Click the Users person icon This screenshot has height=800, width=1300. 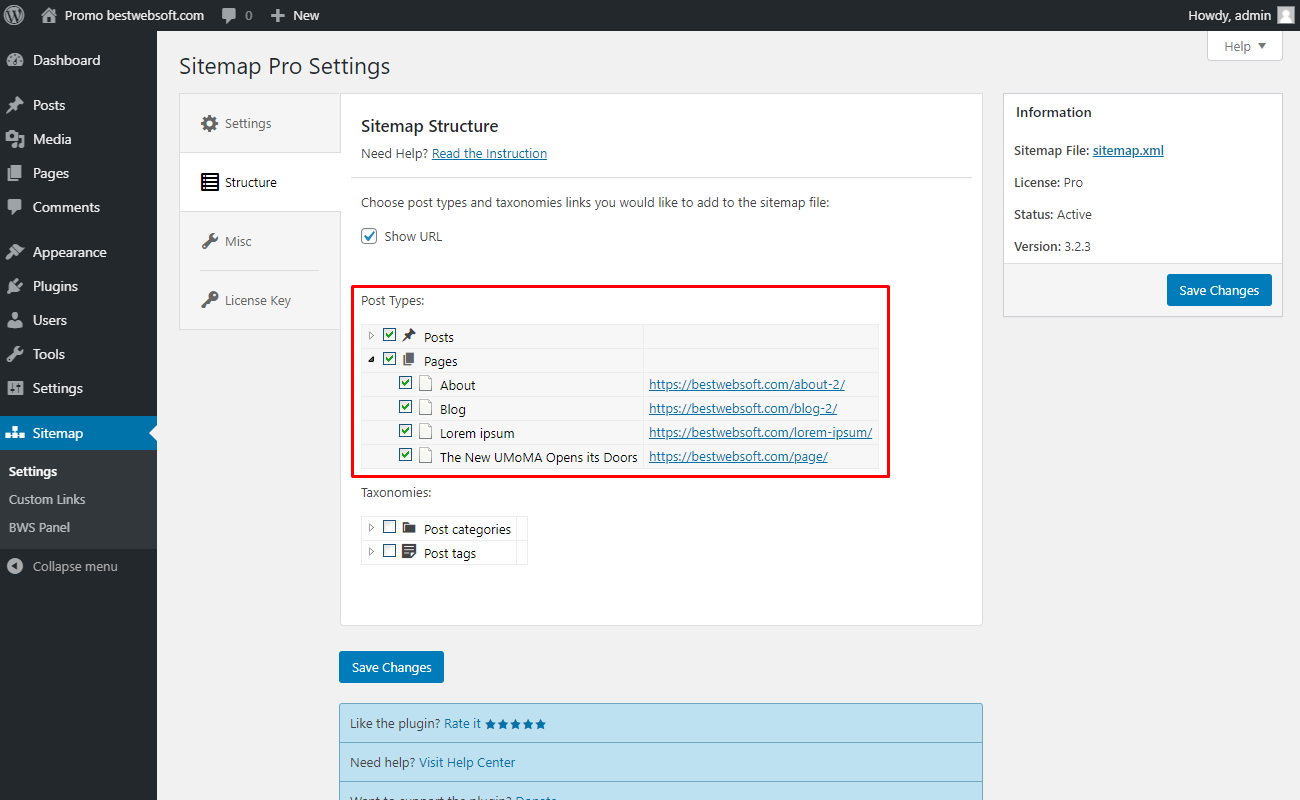pos(15,320)
